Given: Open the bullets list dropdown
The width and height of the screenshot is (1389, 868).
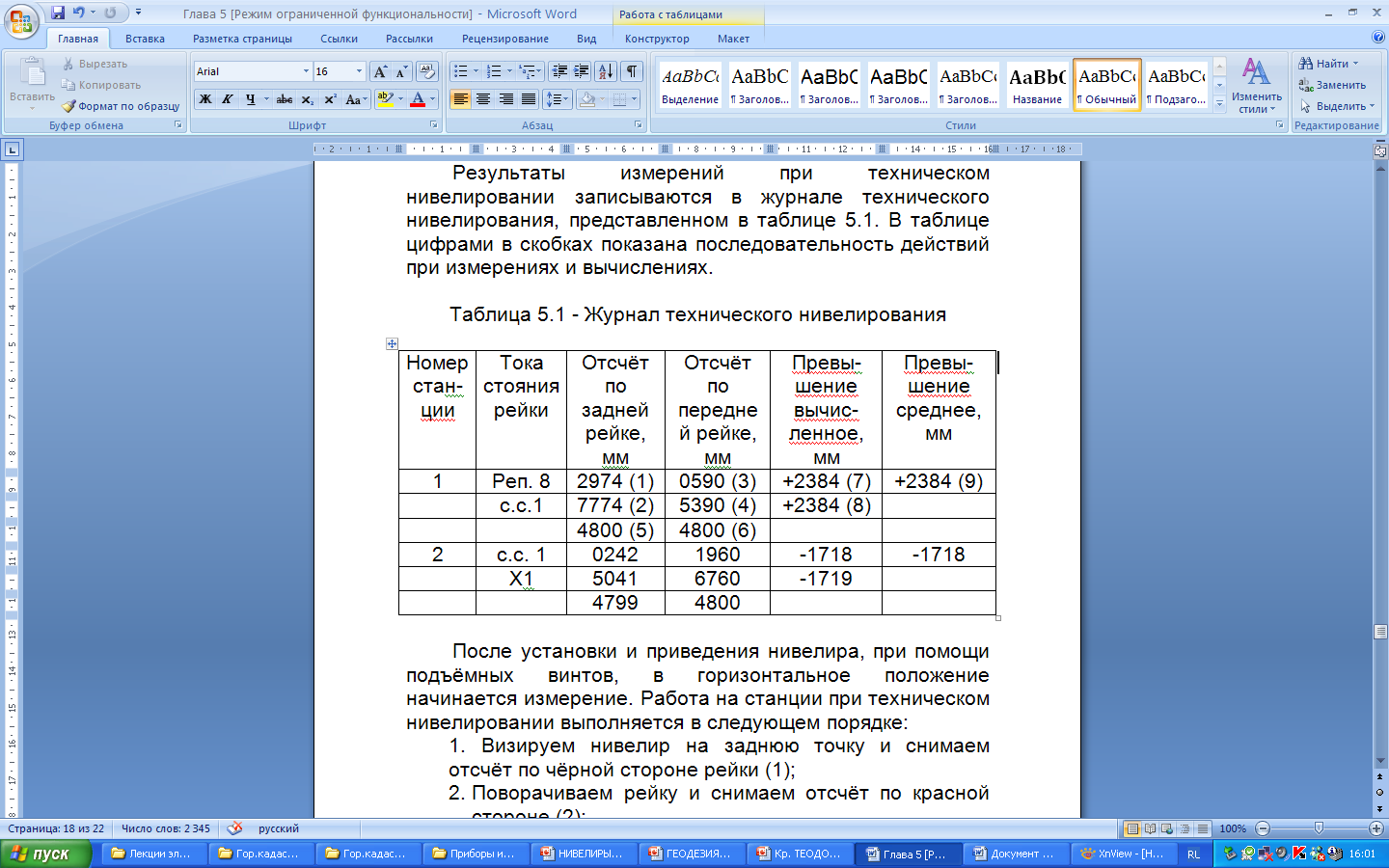Looking at the screenshot, I should 476,71.
